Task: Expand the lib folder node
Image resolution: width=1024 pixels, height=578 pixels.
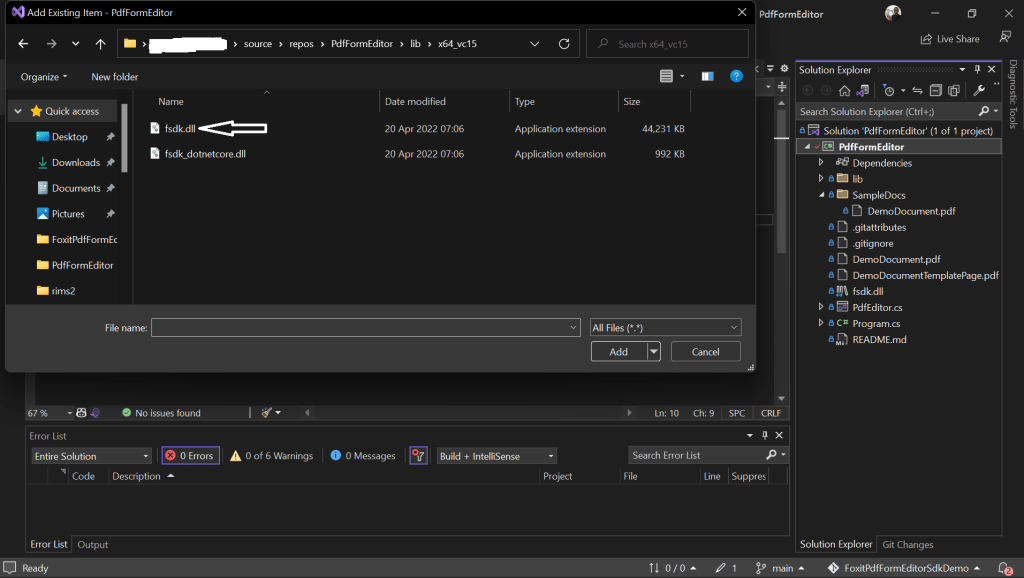Action: (821, 178)
